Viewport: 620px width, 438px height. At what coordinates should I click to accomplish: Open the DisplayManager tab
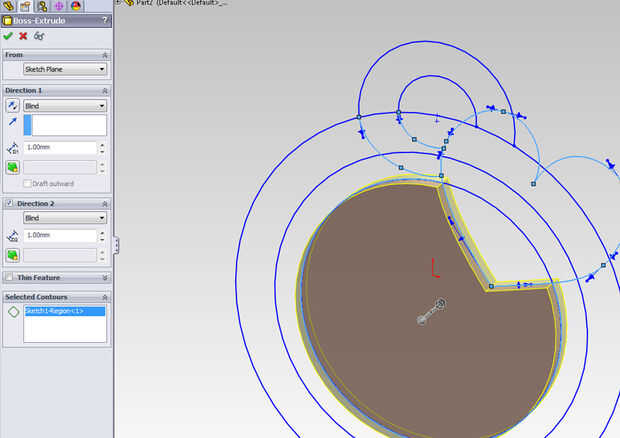point(76,6)
